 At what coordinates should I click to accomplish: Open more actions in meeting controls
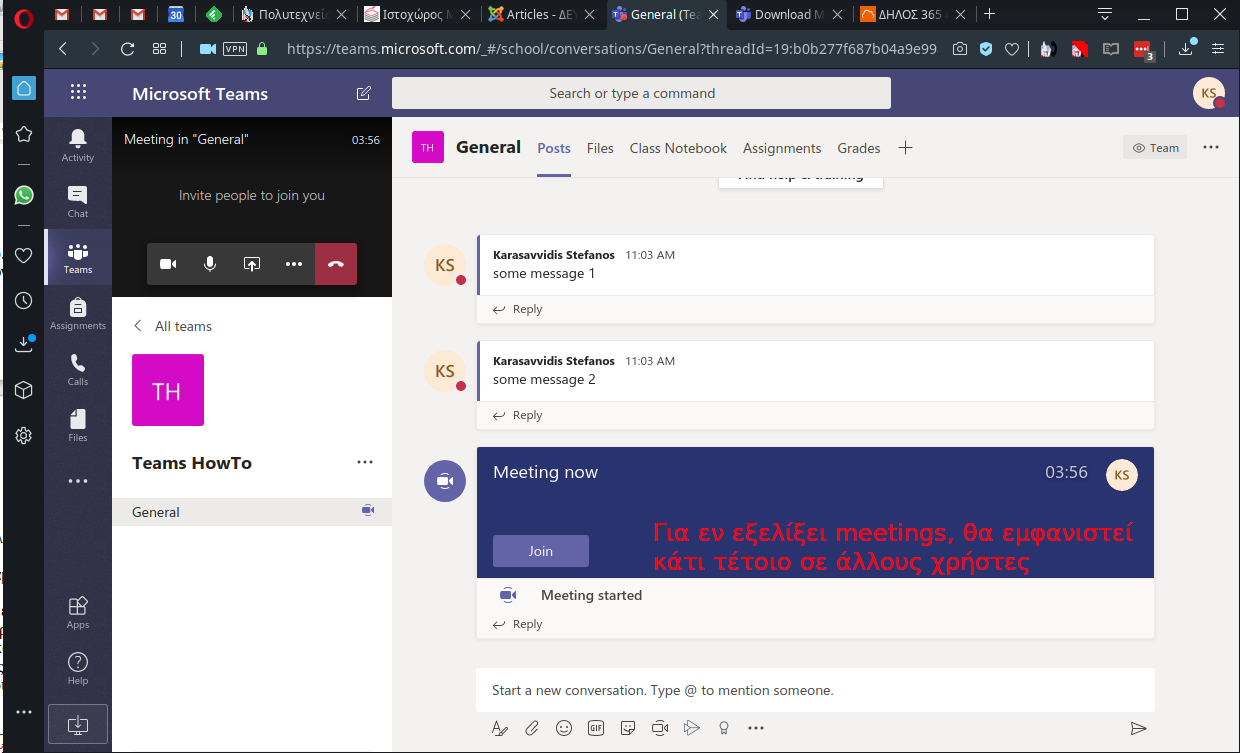(293, 264)
